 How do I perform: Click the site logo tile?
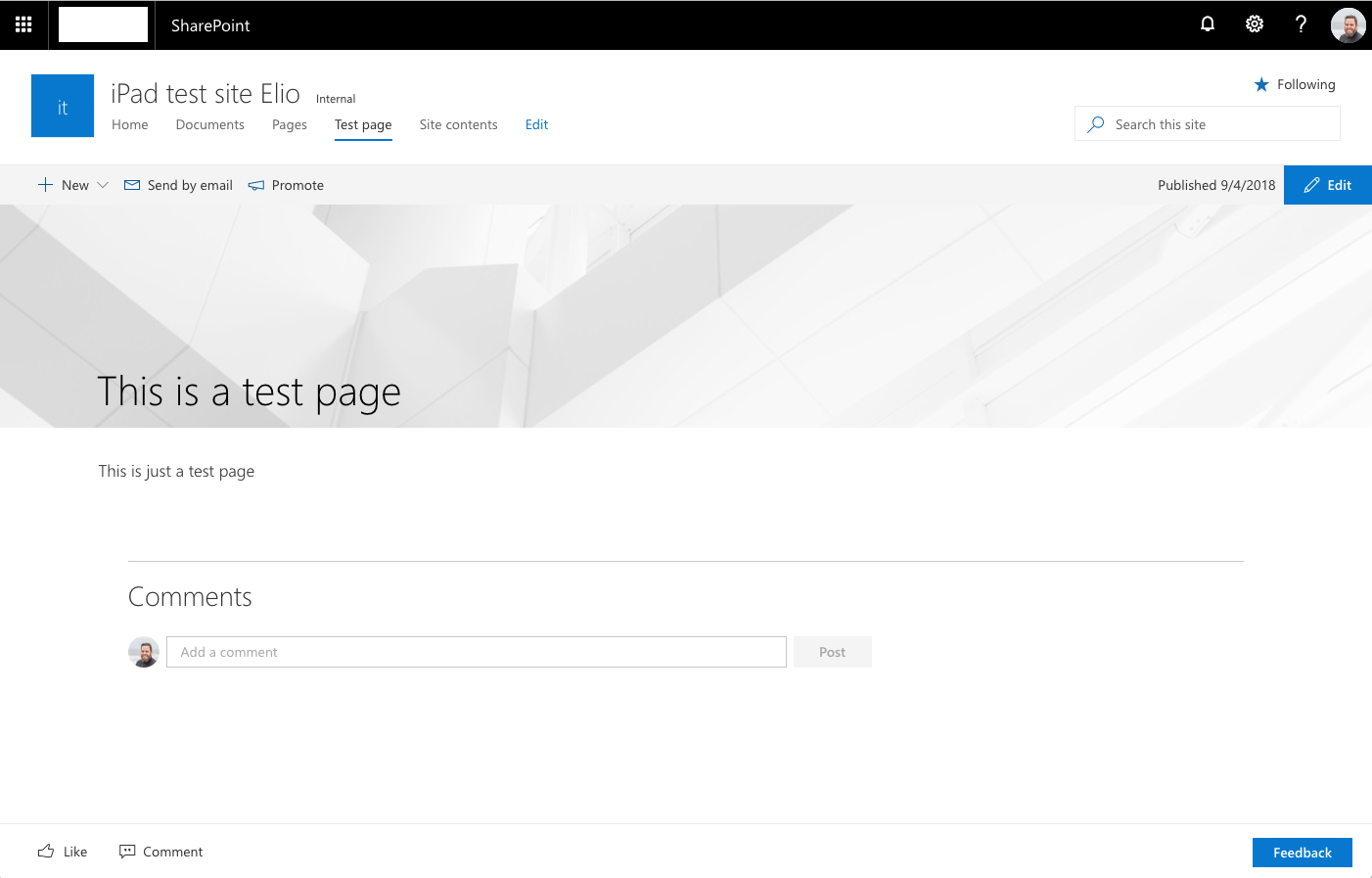[62, 105]
